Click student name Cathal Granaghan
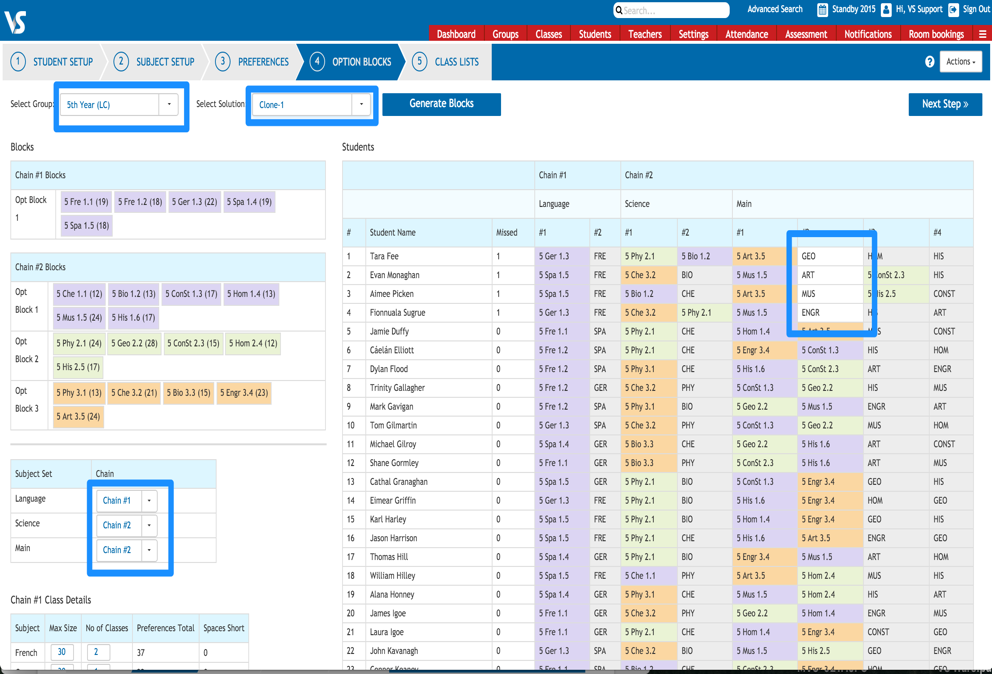The width and height of the screenshot is (992, 674). pyautogui.click(x=399, y=482)
